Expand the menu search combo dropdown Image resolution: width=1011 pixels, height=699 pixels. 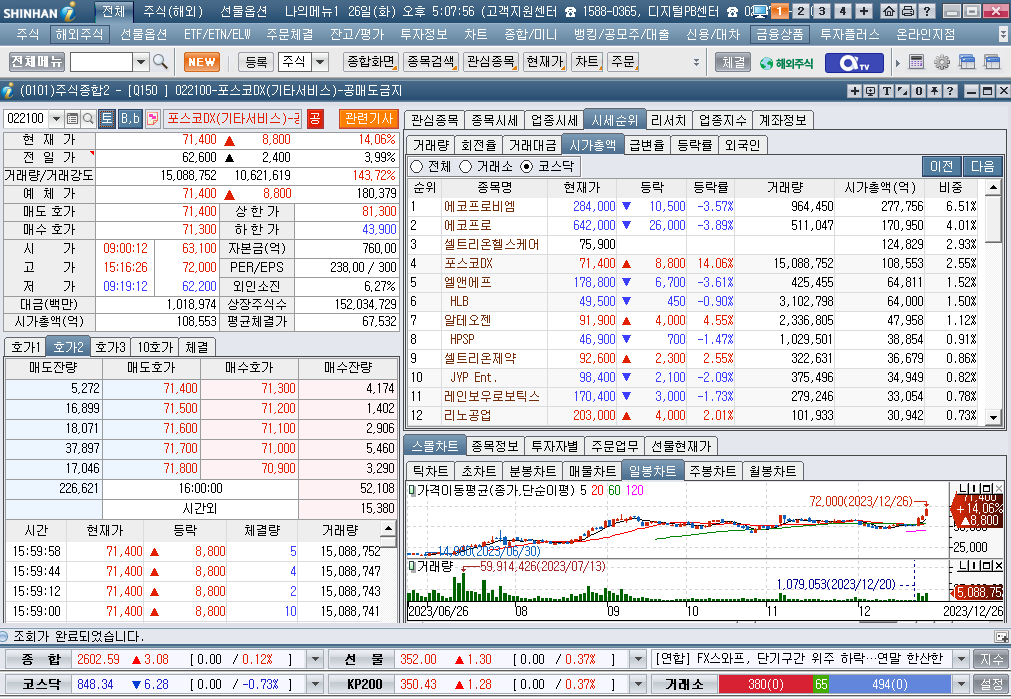pyautogui.click(x=141, y=62)
